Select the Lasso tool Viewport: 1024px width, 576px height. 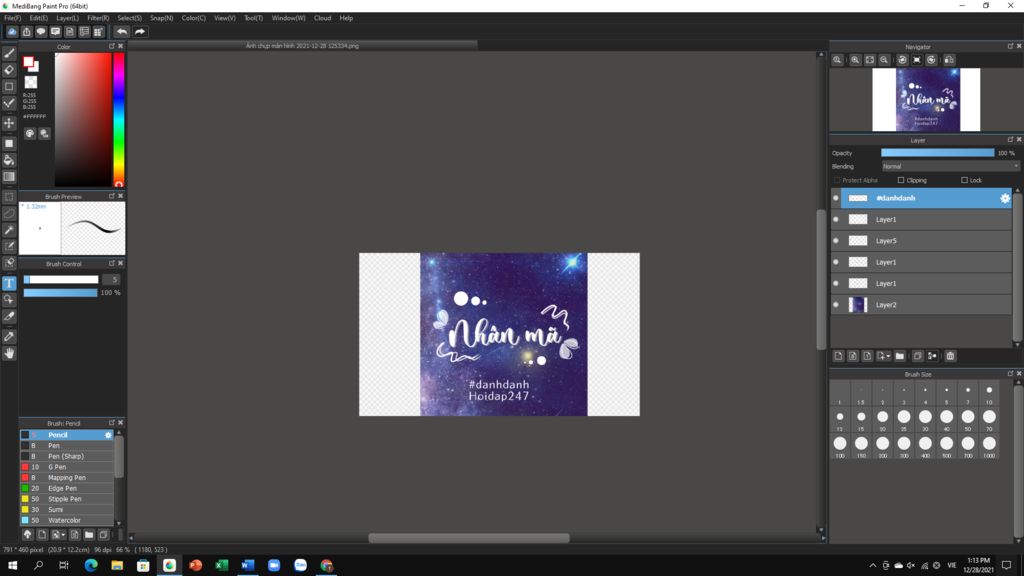click(9, 213)
